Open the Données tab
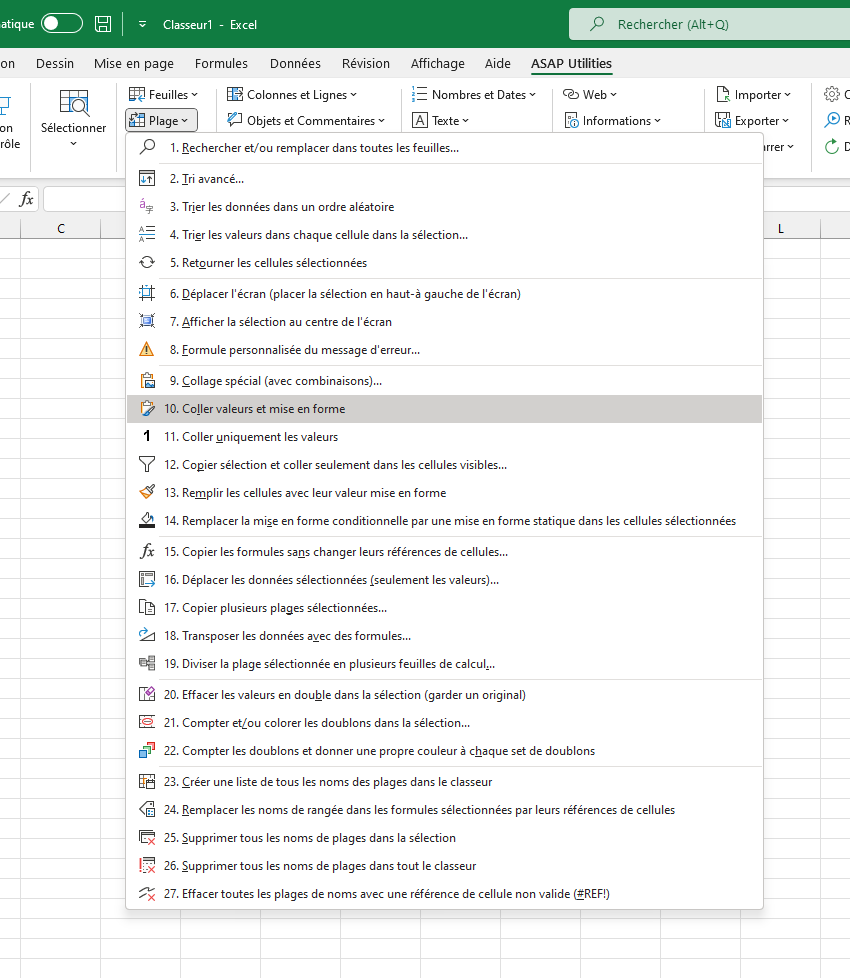 (x=295, y=63)
